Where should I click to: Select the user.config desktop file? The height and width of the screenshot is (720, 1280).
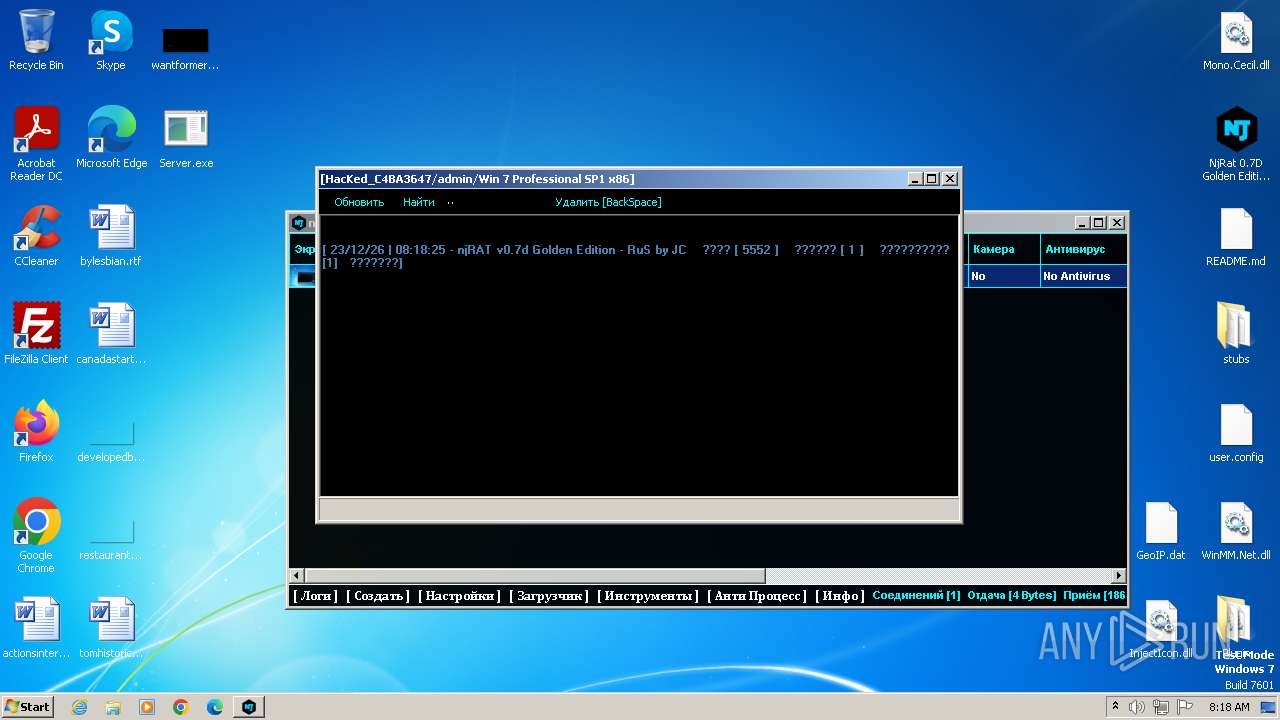click(1236, 432)
